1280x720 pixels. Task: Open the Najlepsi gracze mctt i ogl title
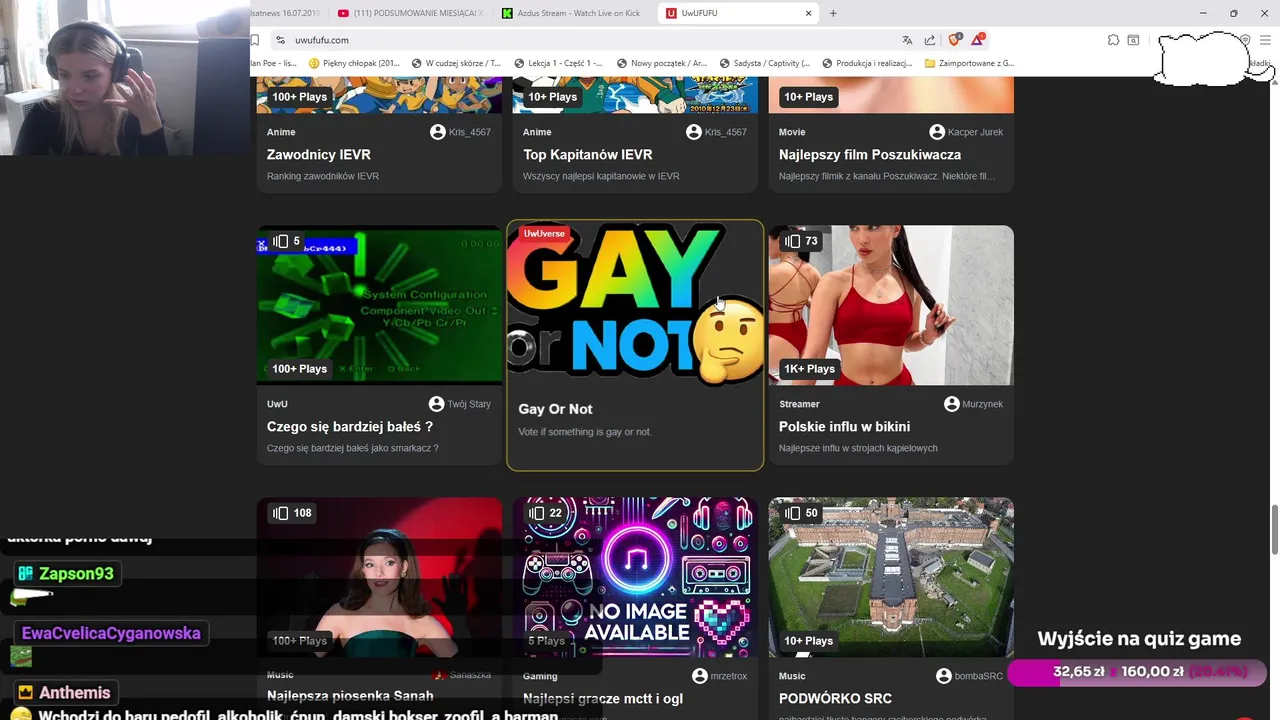pos(603,698)
